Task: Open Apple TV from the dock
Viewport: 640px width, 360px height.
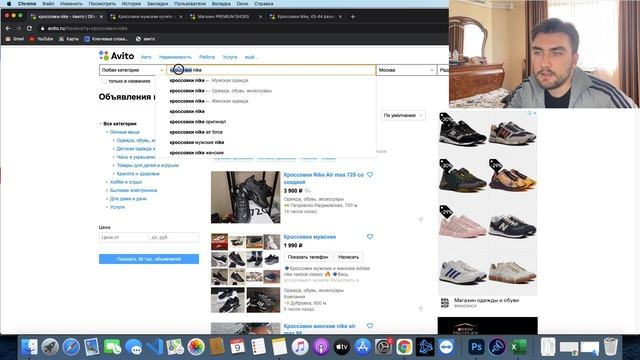Action: pos(342,347)
